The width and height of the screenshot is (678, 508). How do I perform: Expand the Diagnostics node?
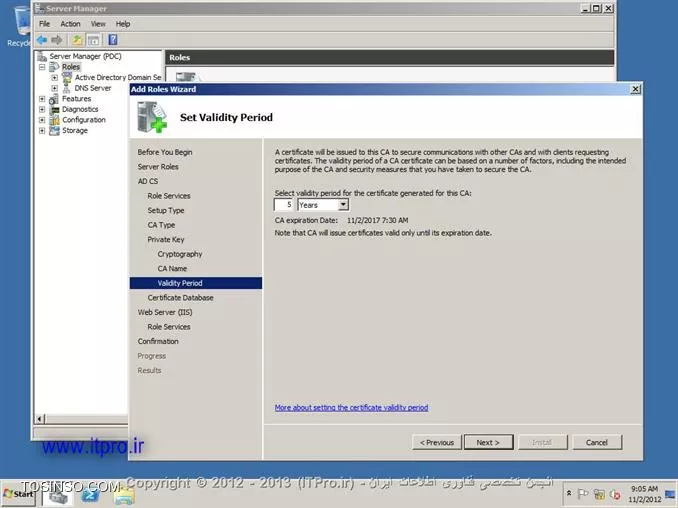click(x=42, y=109)
